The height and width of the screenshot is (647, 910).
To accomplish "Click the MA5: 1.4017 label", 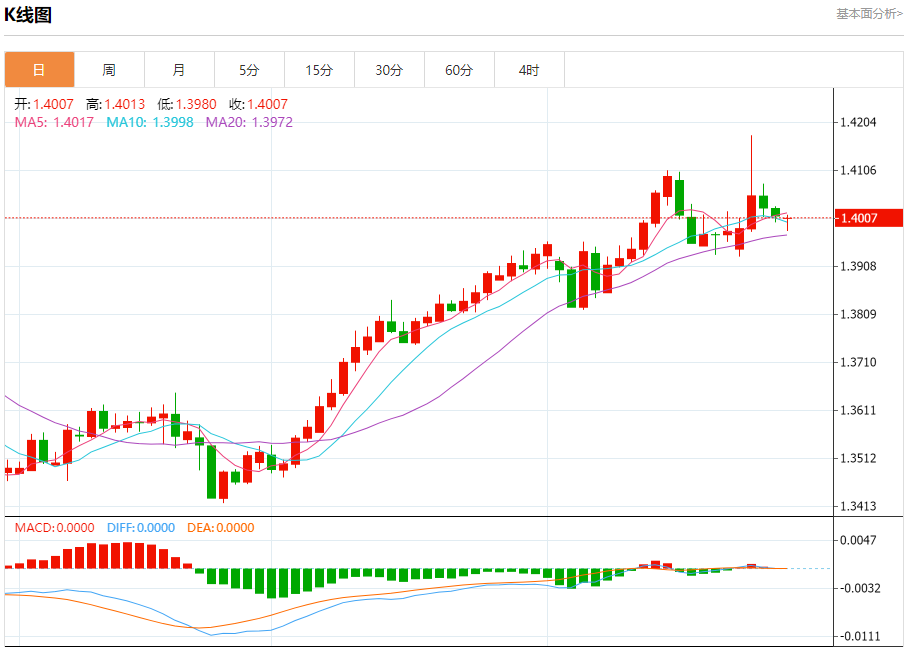I will [54, 122].
